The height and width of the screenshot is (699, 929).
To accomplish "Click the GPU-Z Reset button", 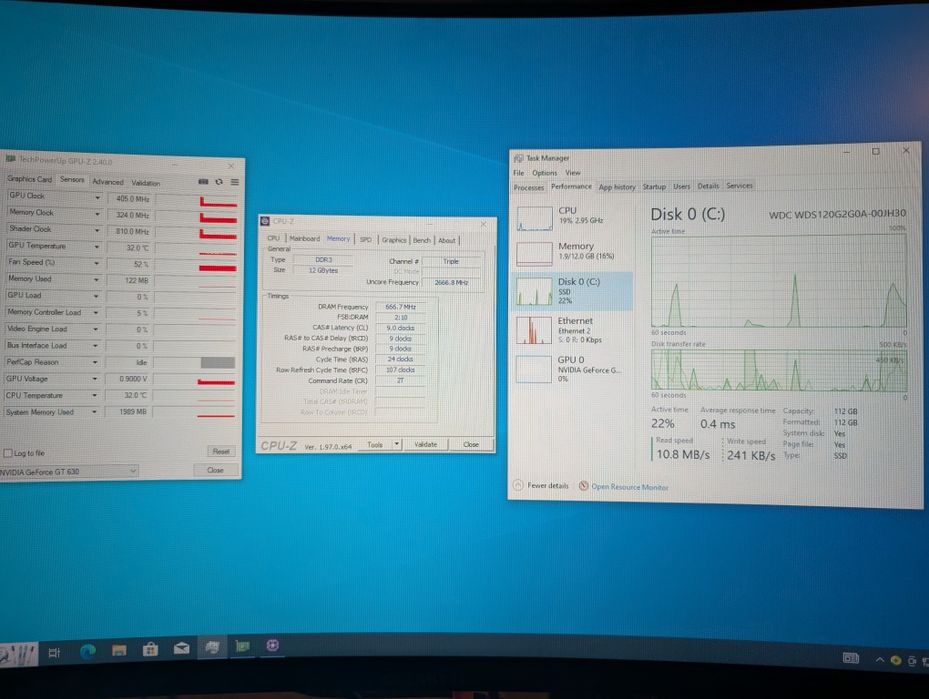I will (x=221, y=451).
